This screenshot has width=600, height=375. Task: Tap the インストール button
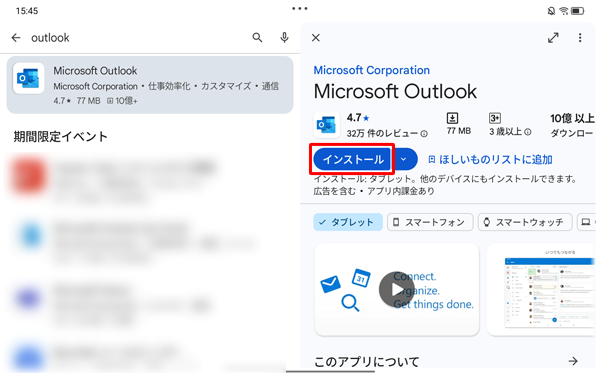(x=353, y=159)
